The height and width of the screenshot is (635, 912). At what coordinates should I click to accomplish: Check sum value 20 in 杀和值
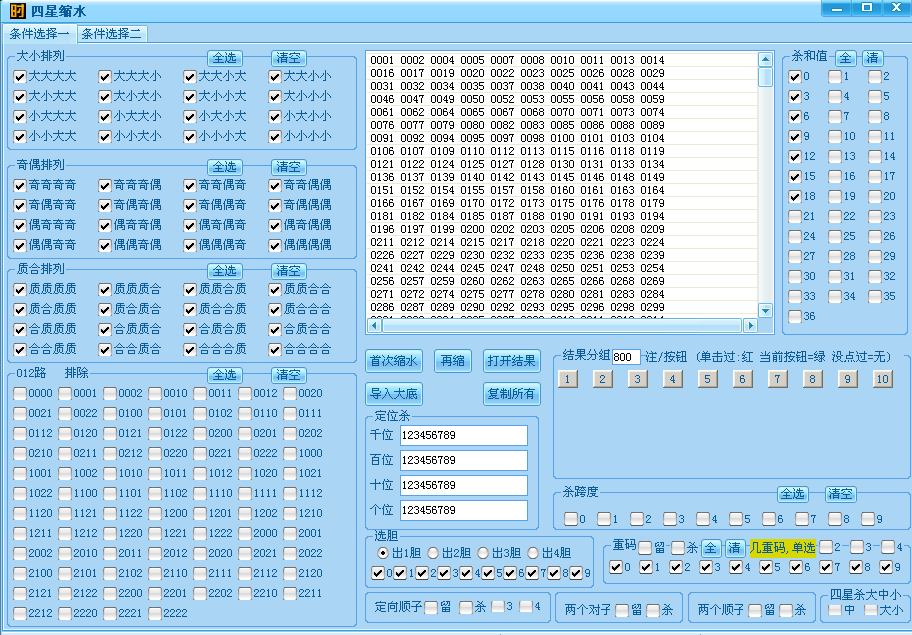[x=874, y=197]
